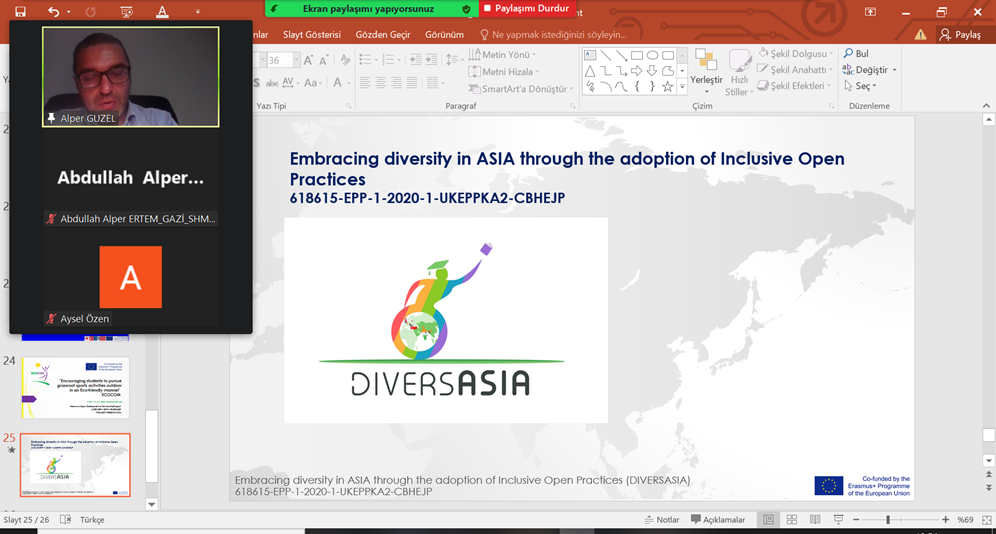Switch to the Gözden Geçir tab

pos(382,34)
